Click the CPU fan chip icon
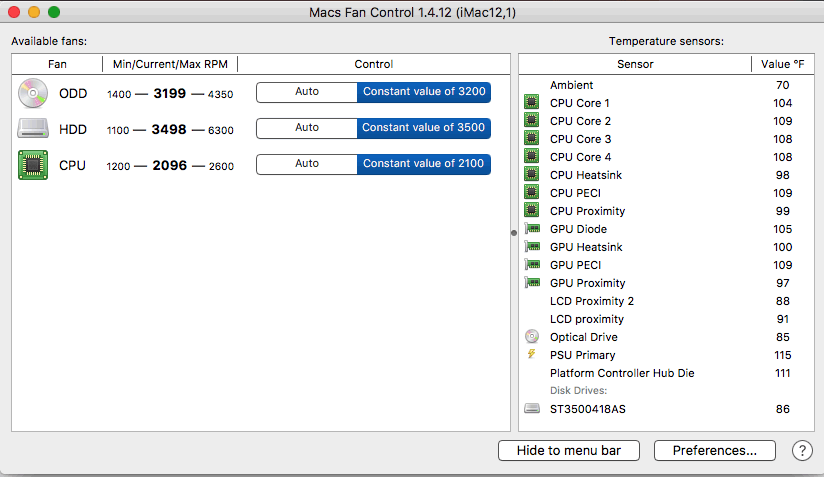Screen dimensions: 824x477 [33, 165]
